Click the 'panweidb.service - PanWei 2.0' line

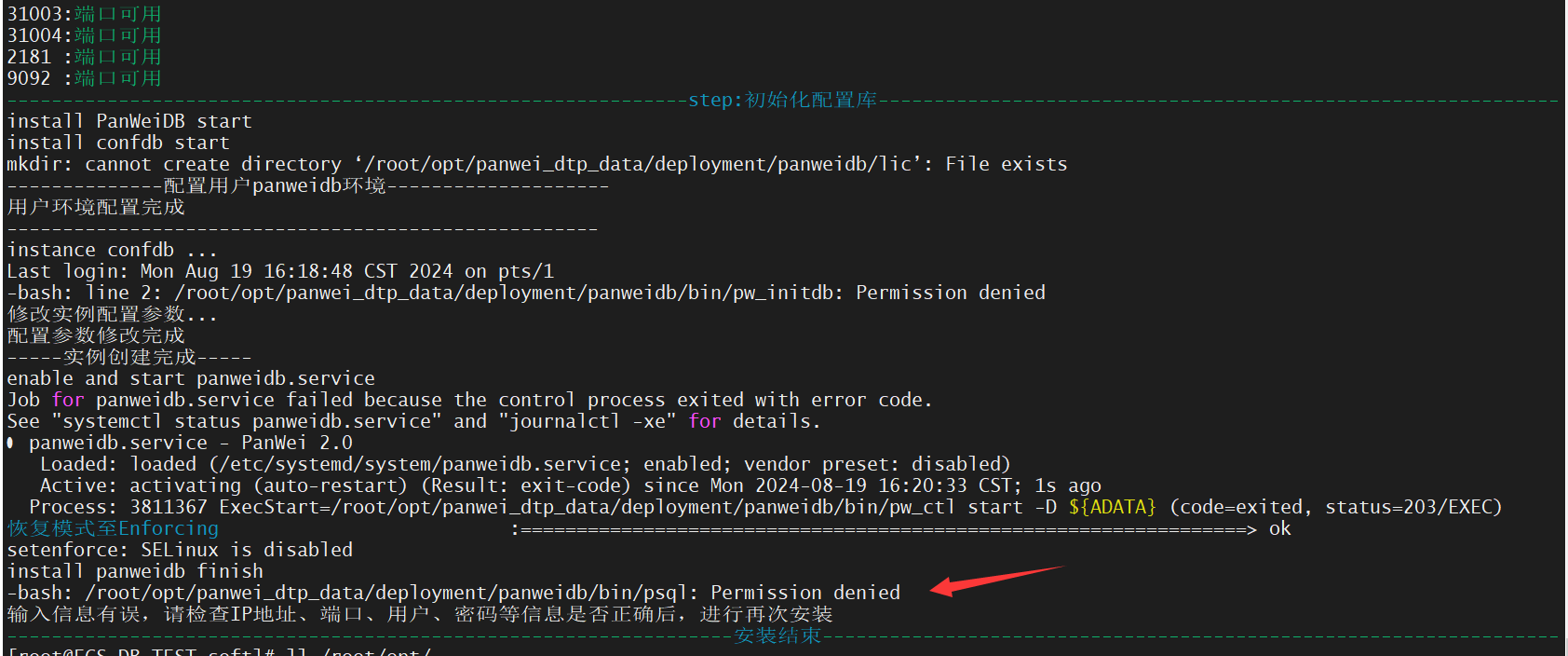pyautogui.click(x=180, y=443)
